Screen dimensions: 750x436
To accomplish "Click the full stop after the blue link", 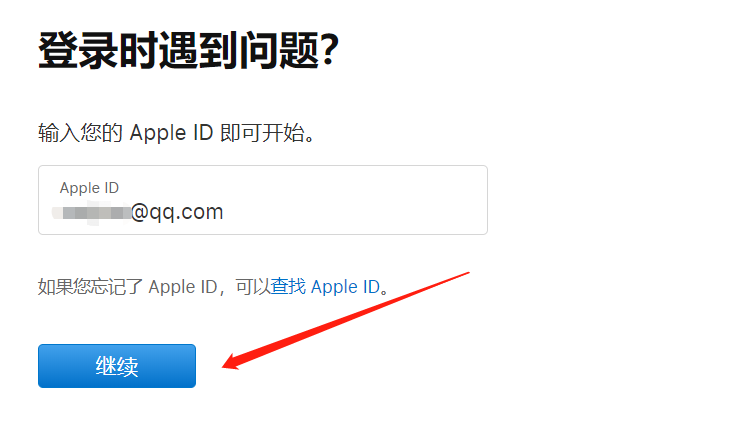I will 385,290.
